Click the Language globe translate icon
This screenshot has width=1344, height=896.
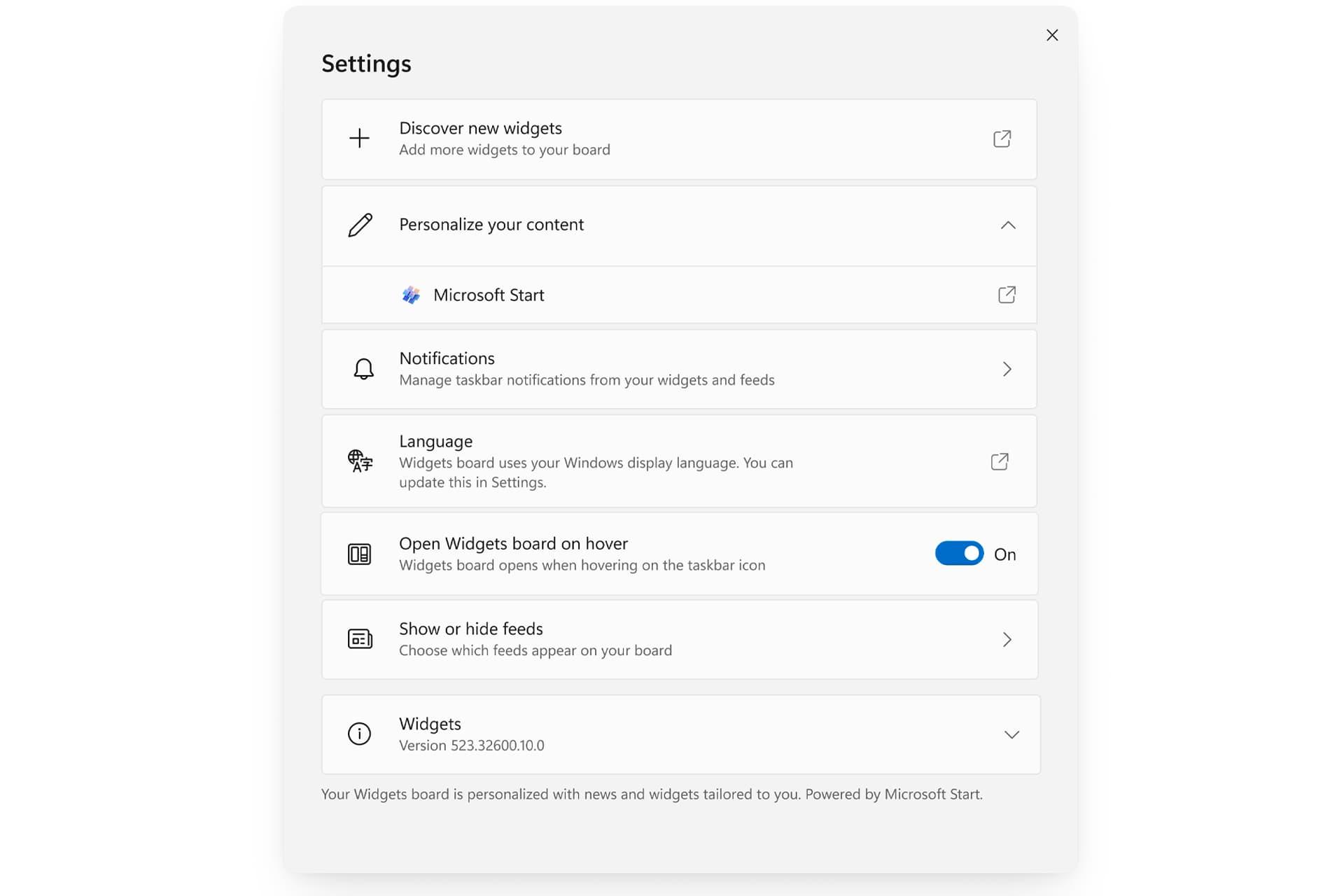tap(360, 461)
